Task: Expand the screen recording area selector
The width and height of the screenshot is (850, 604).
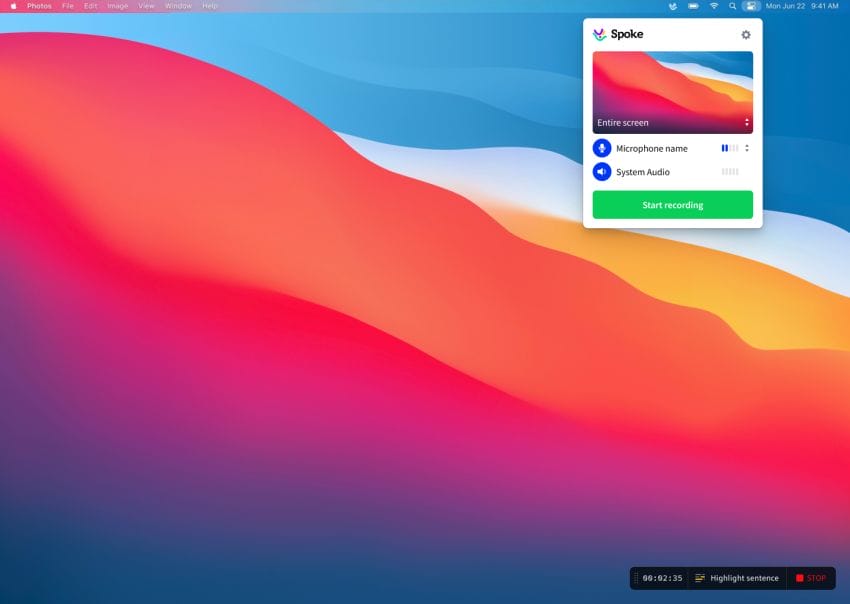Action: 746,122
